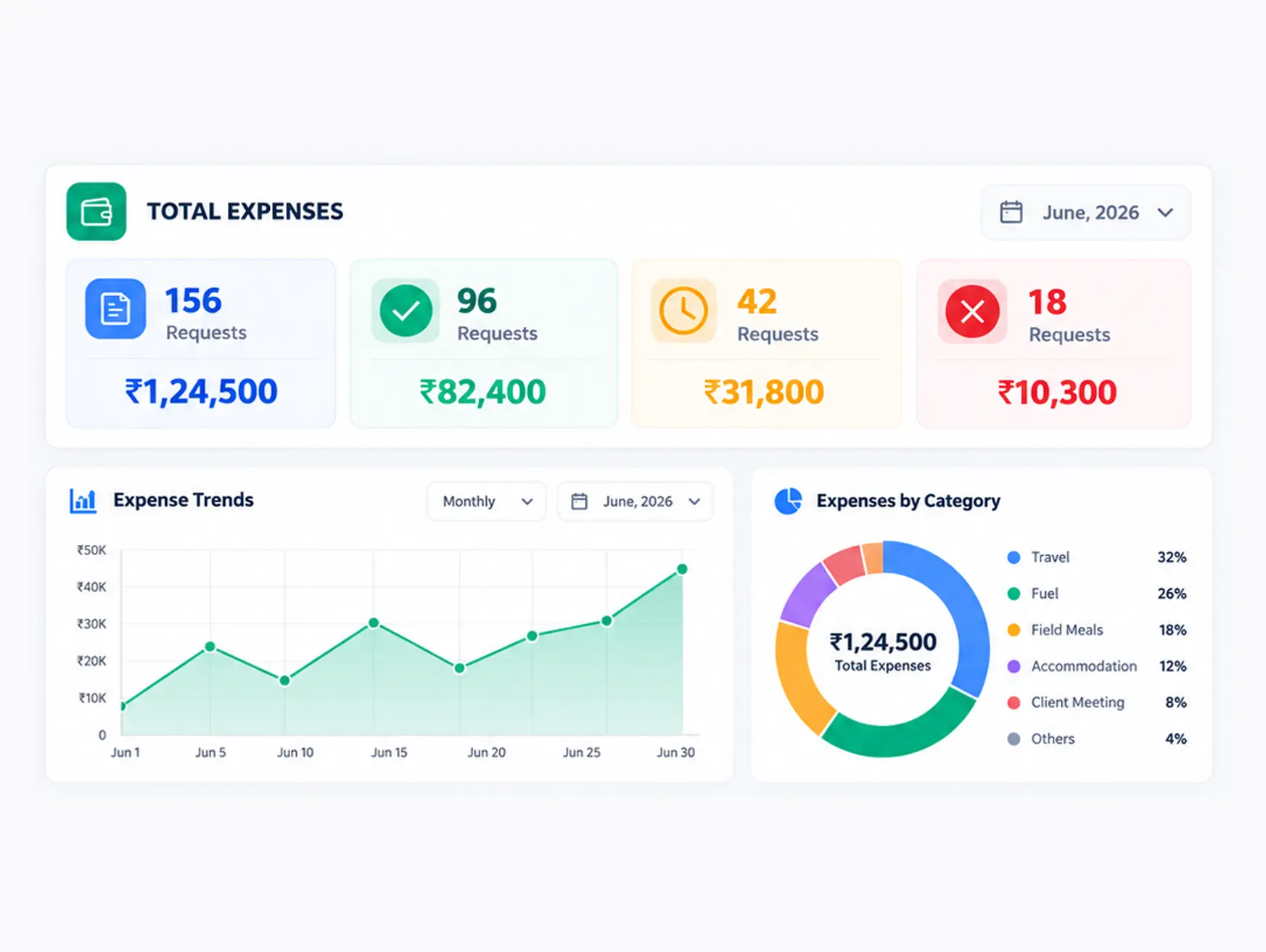Click the Client Meeting legend label
Viewport: 1266px width, 952px height.
(x=1077, y=702)
